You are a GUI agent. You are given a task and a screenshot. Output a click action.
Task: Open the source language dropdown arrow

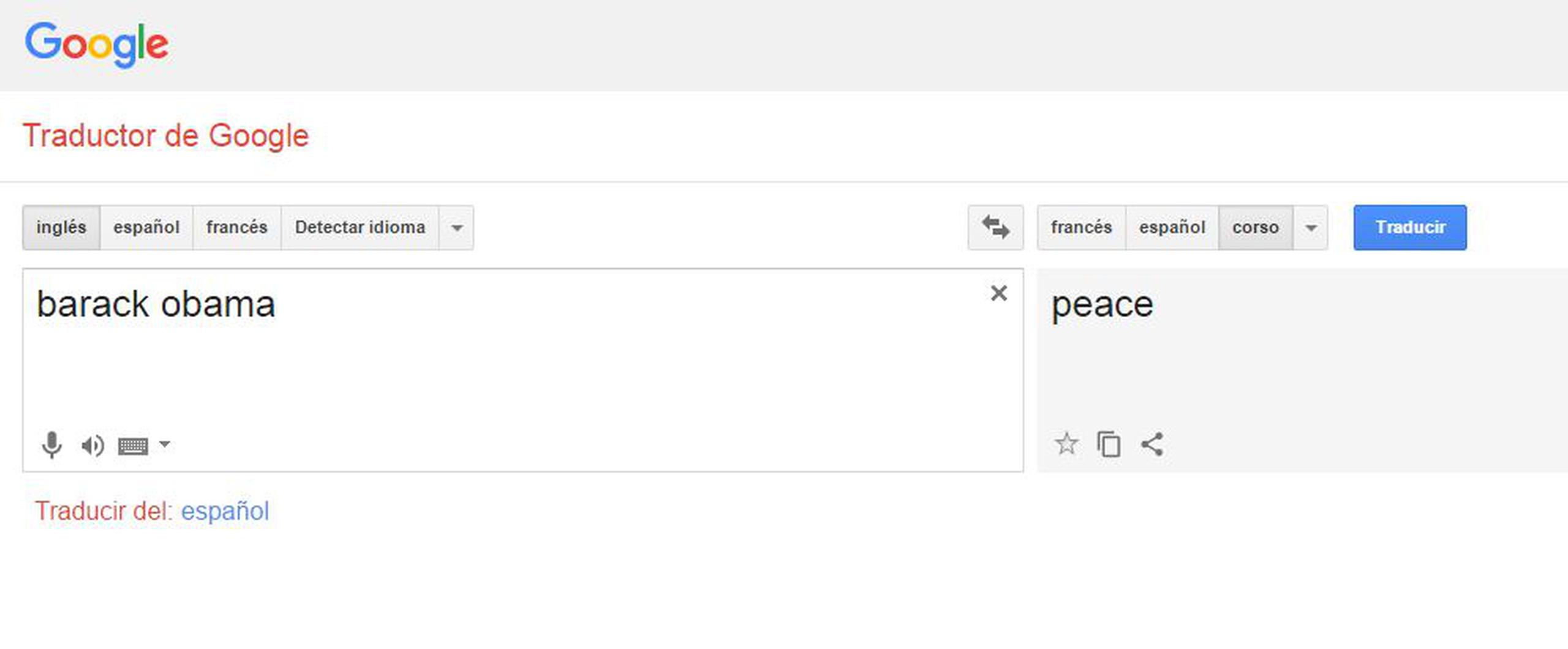(x=456, y=227)
